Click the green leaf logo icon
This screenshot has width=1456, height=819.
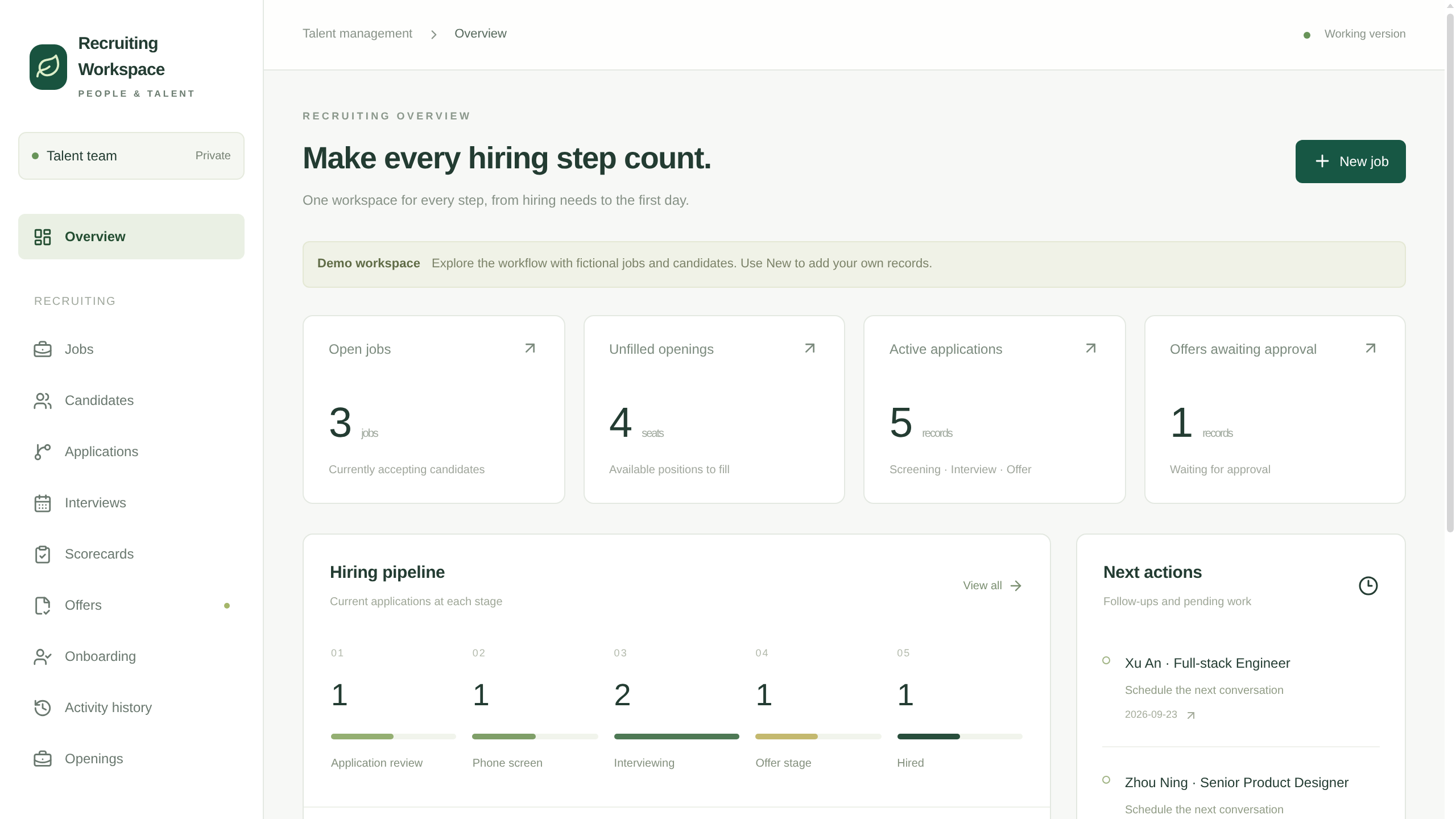coord(48,67)
